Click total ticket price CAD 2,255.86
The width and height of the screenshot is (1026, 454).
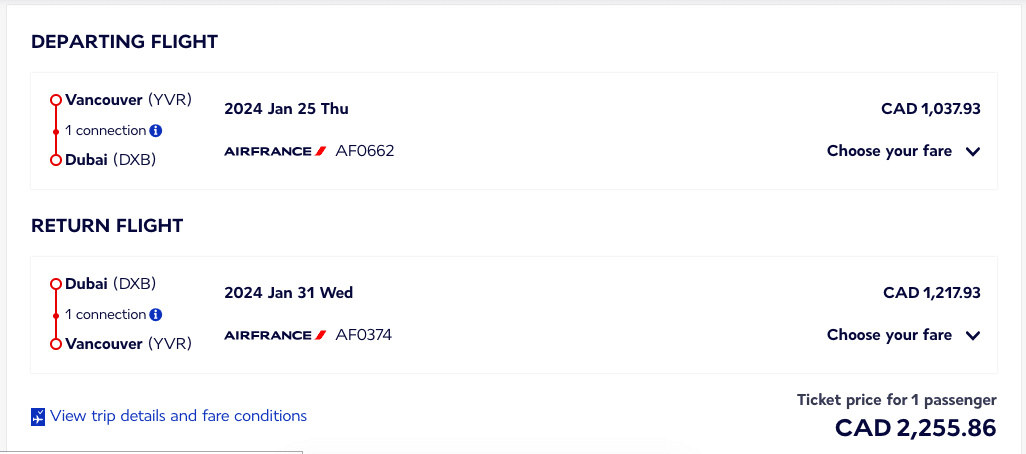(915, 427)
